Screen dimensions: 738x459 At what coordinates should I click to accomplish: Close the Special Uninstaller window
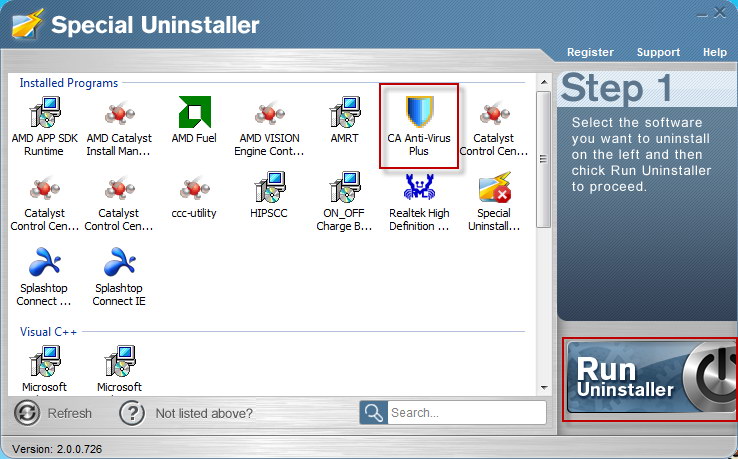[720, 13]
